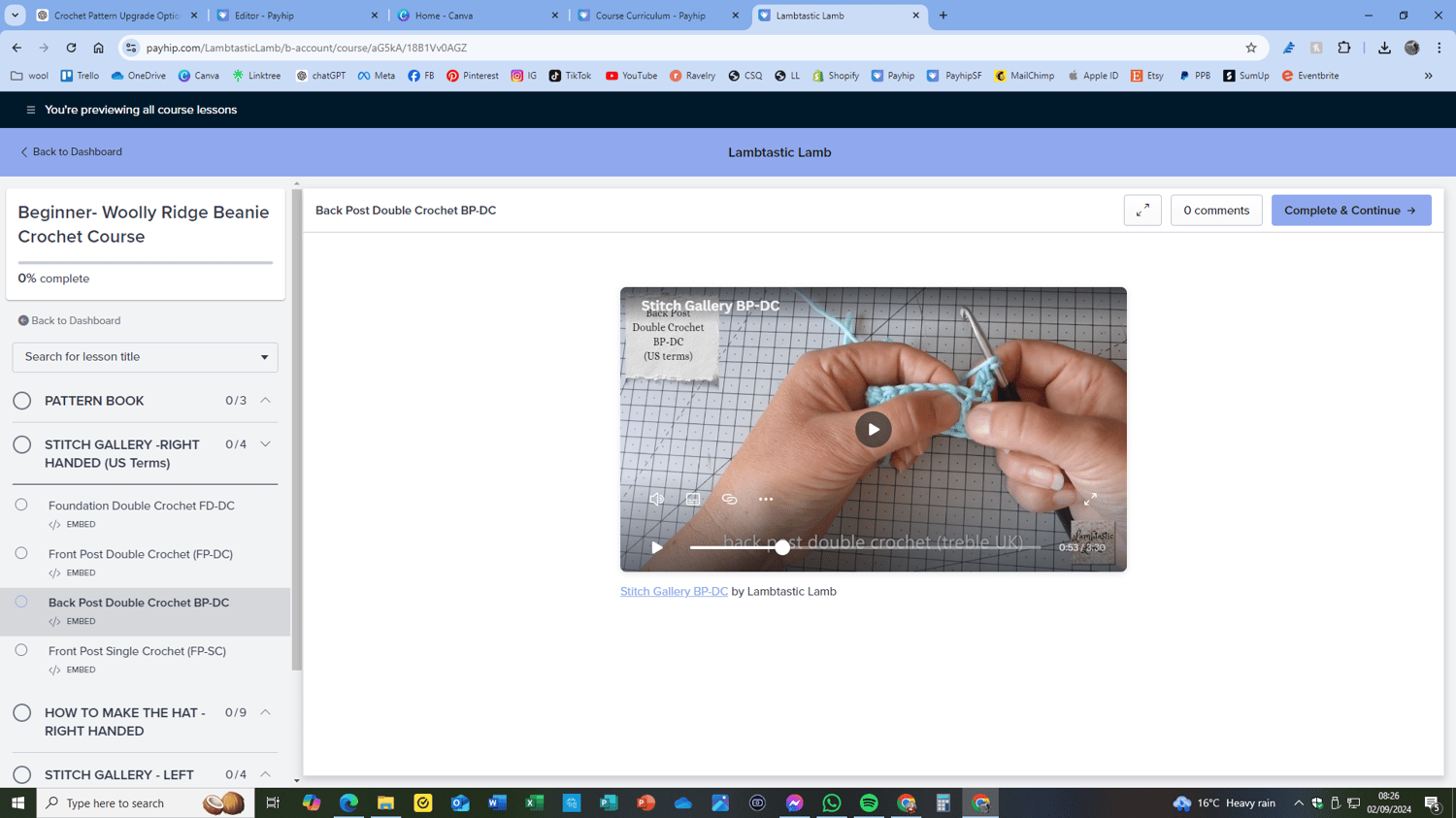Click the small play icon left of the video progress bar

657,547
